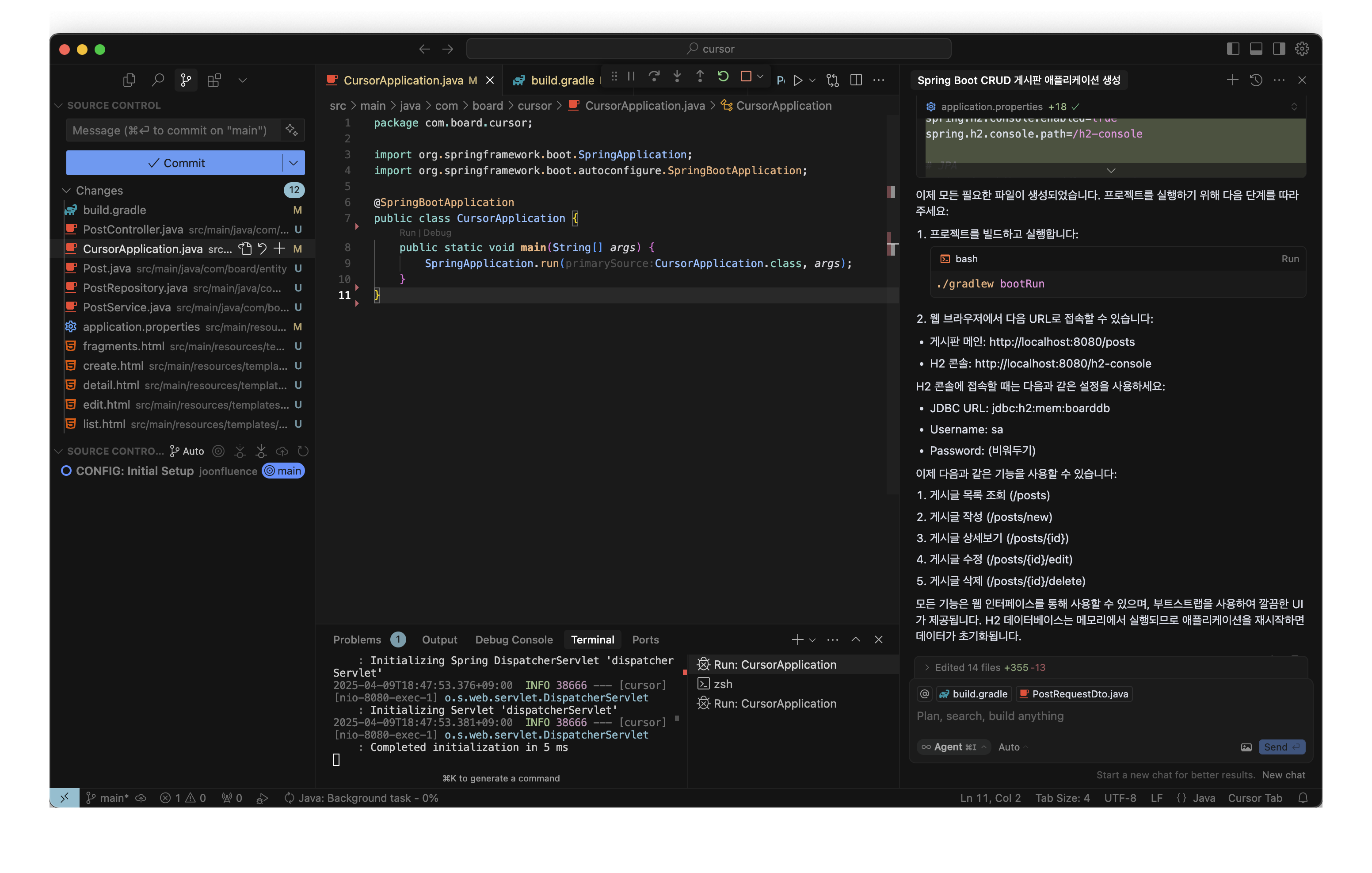The height and width of the screenshot is (873, 1372).
Task: Open the Commit button dropdown arrow
Action: pos(293,163)
